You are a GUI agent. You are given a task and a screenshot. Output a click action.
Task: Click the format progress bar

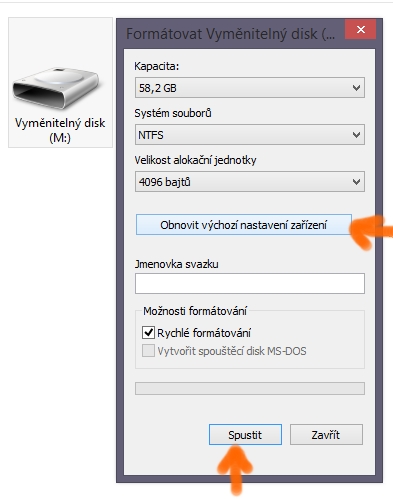pyautogui.click(x=250, y=389)
